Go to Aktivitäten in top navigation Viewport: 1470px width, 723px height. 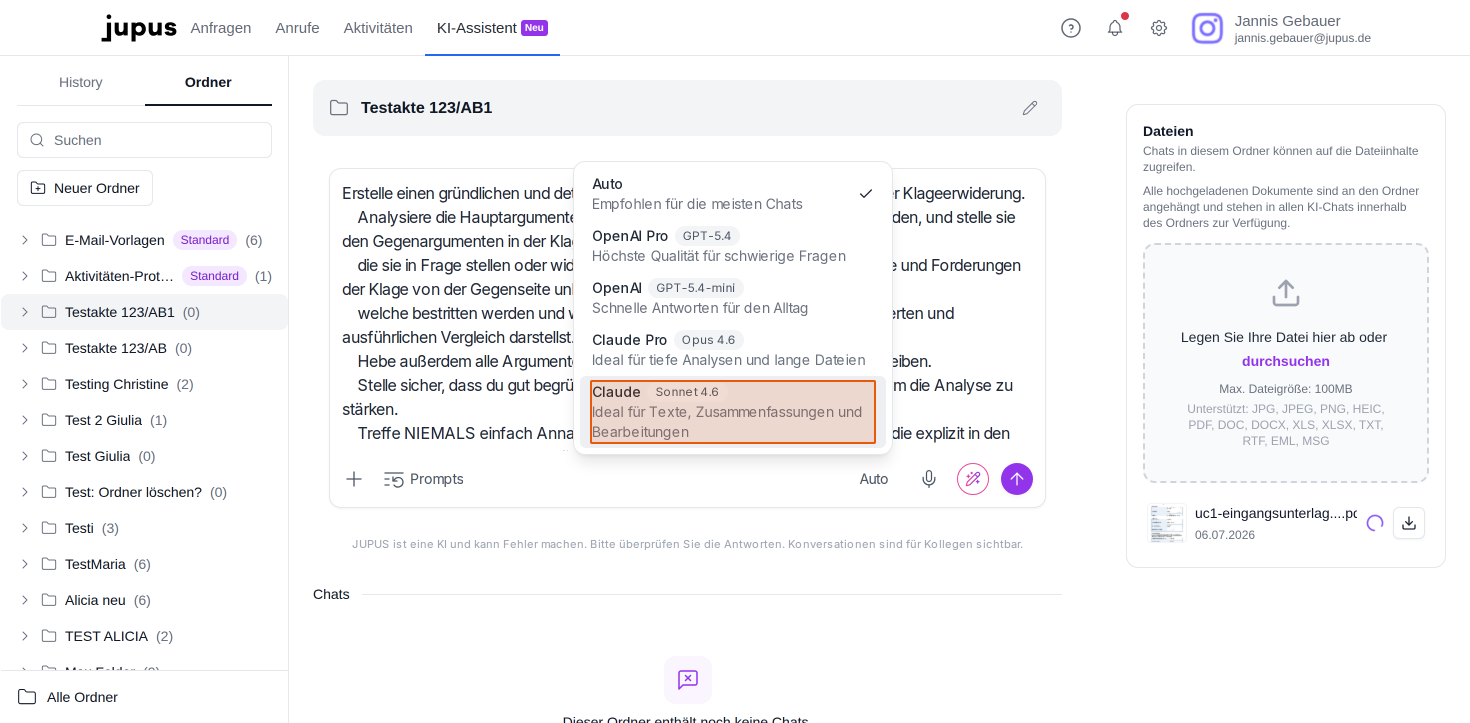[378, 28]
